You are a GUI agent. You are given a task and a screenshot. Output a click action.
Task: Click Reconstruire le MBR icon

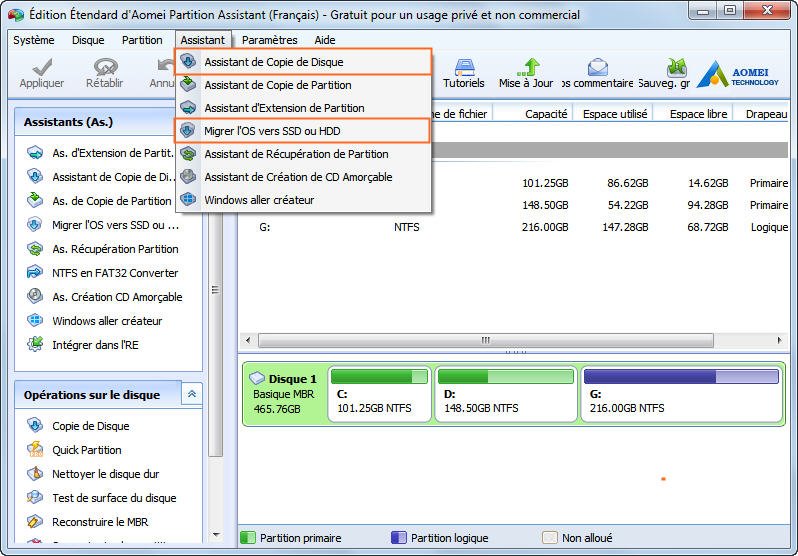pos(35,521)
